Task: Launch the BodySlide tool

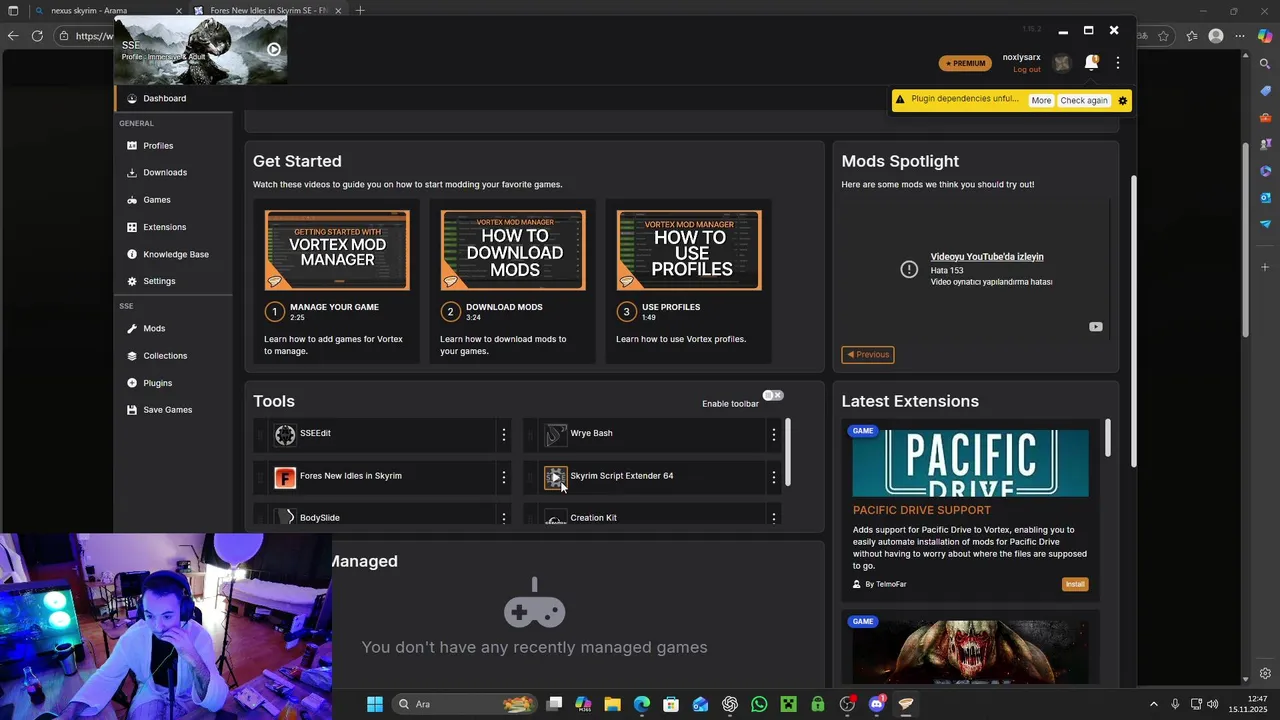Action: 285,517
